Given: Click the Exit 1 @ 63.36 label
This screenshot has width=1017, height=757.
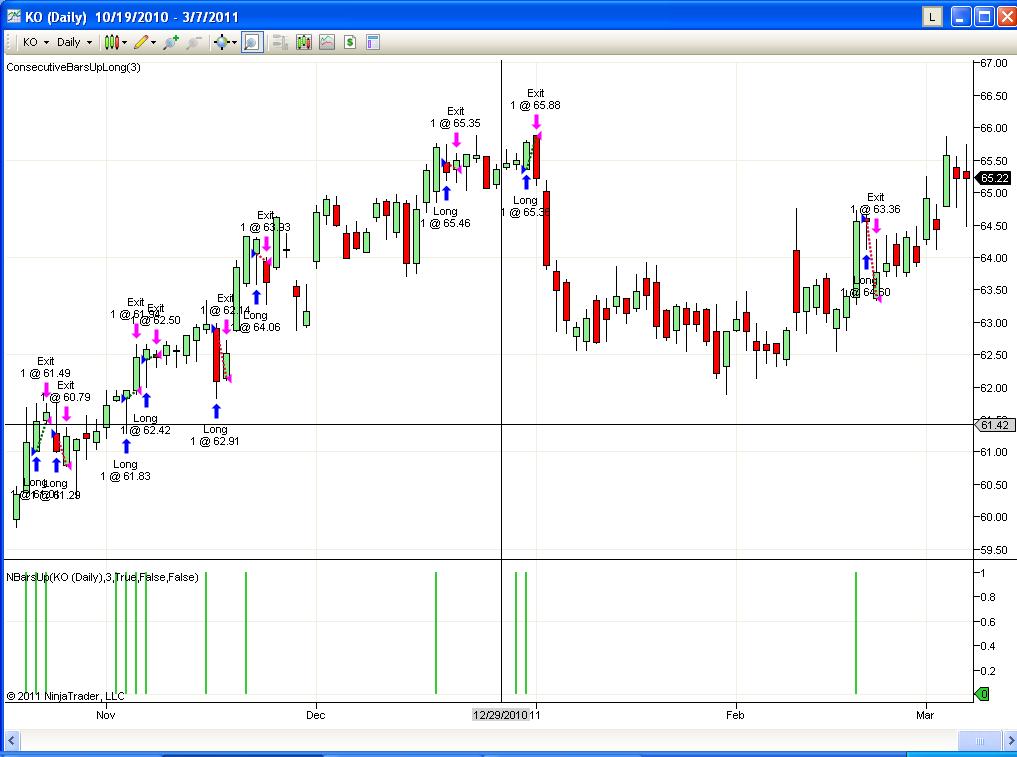Looking at the screenshot, I should click(876, 203).
